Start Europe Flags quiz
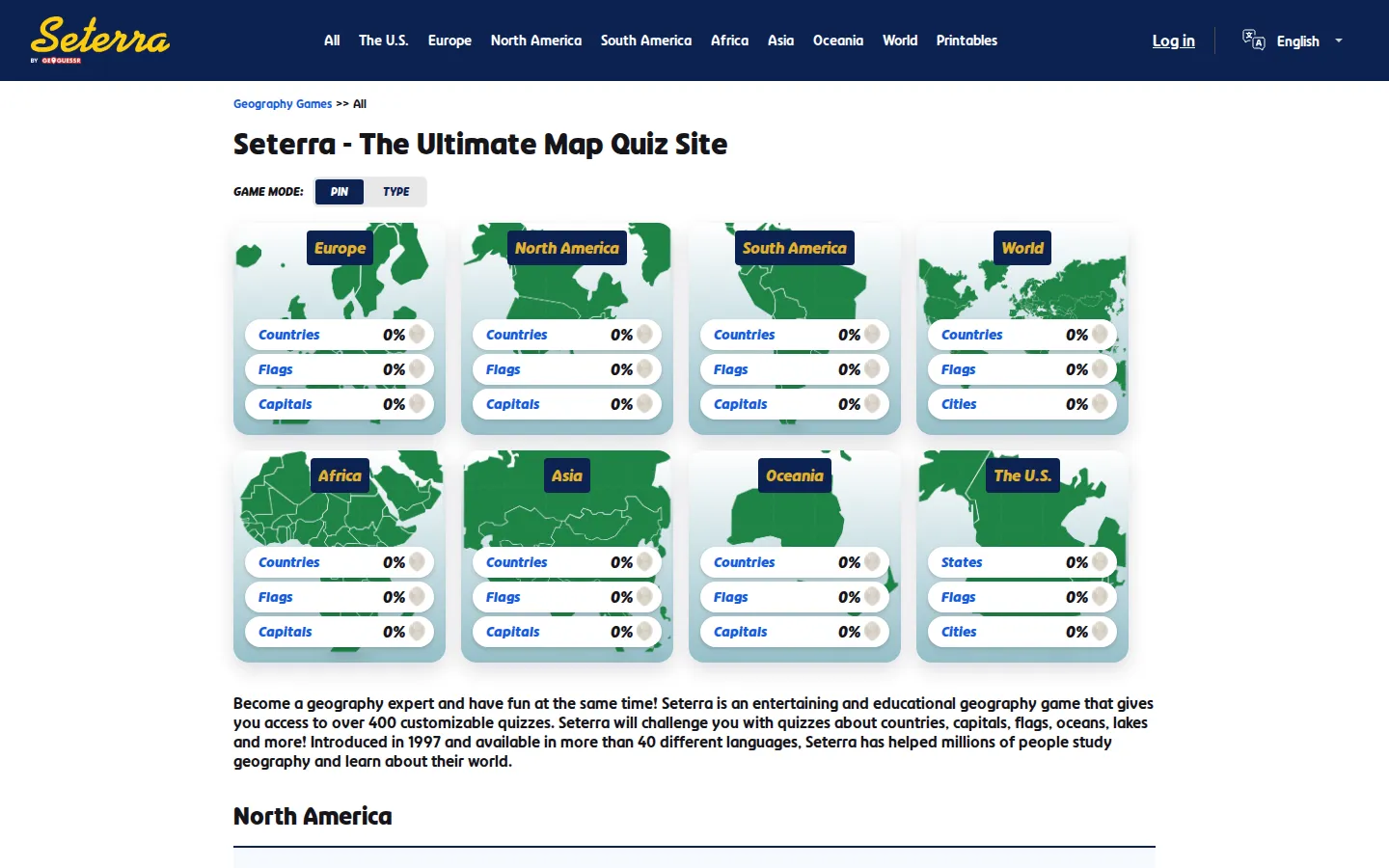1389x868 pixels. point(340,369)
